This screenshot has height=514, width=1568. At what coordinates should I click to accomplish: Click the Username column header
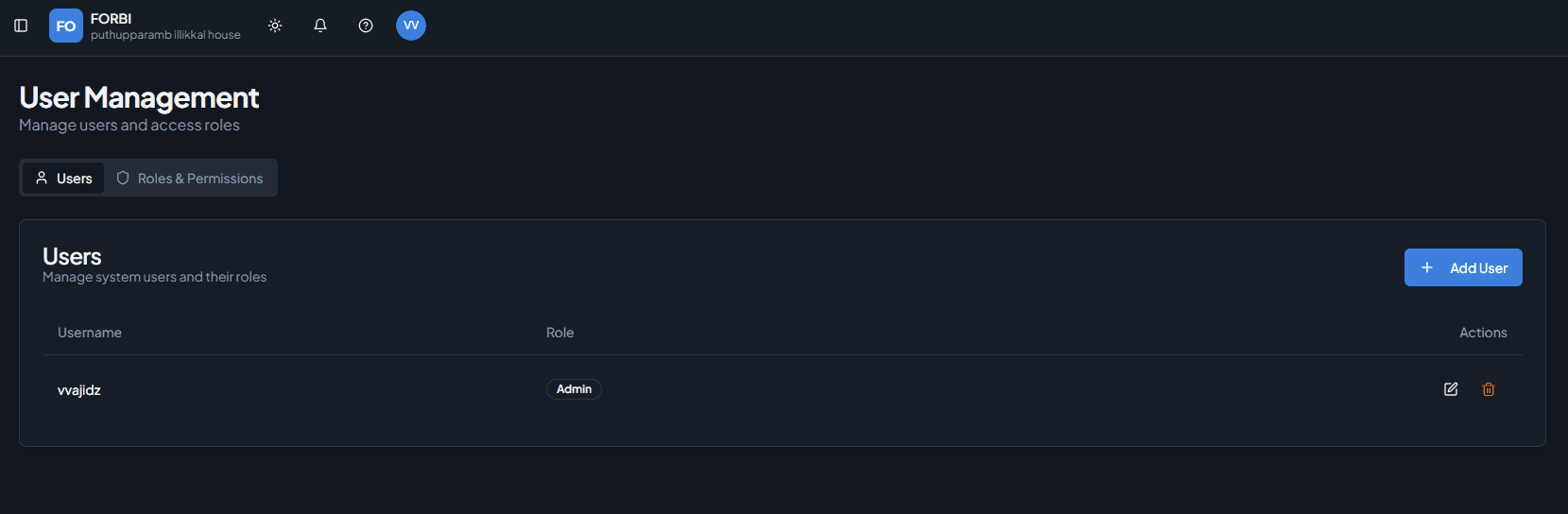pos(90,333)
